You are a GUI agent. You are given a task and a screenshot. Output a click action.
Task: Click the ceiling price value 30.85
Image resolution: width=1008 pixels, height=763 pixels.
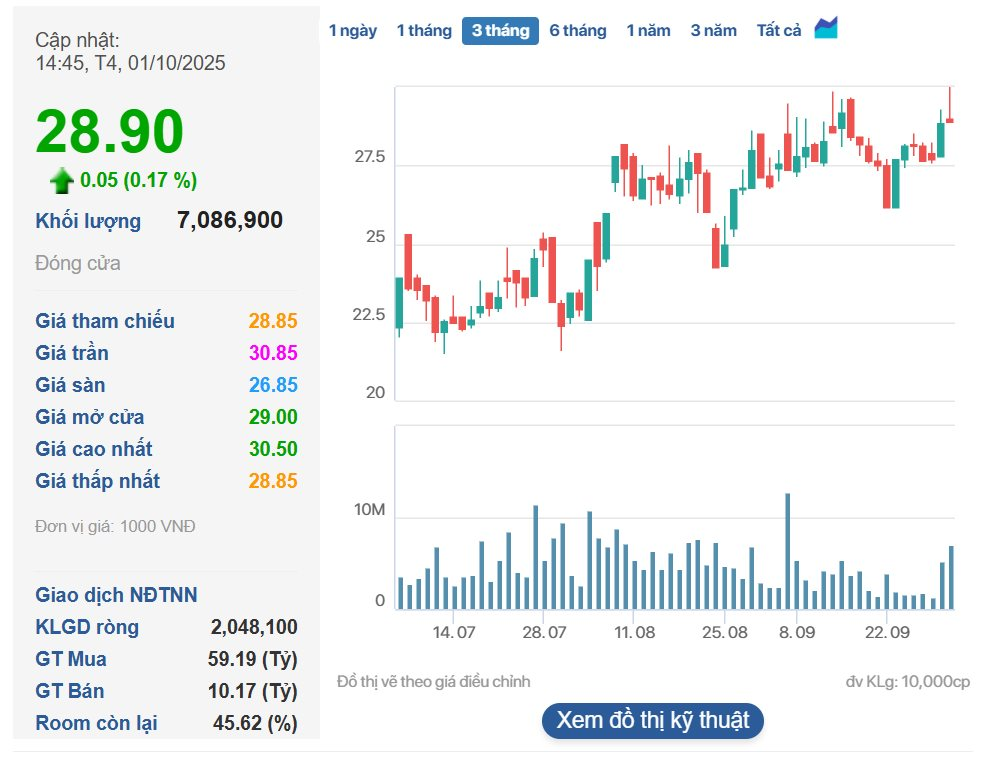pyautogui.click(x=273, y=353)
